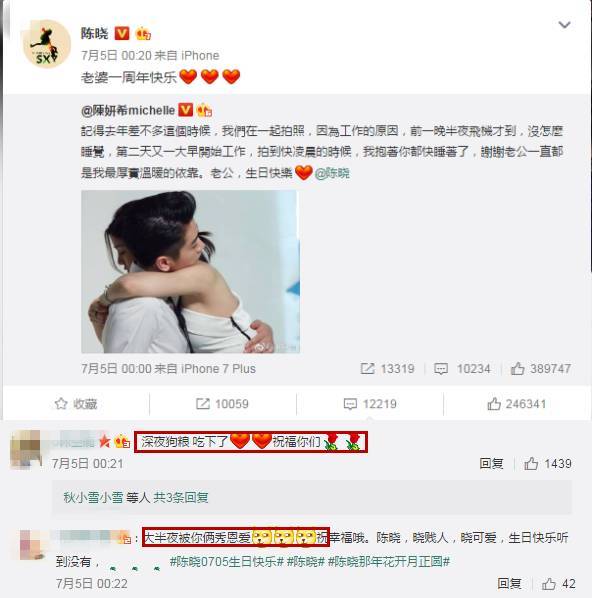Like the first comment with 1439 likes
The image size is (592, 598).
(x=548, y=464)
